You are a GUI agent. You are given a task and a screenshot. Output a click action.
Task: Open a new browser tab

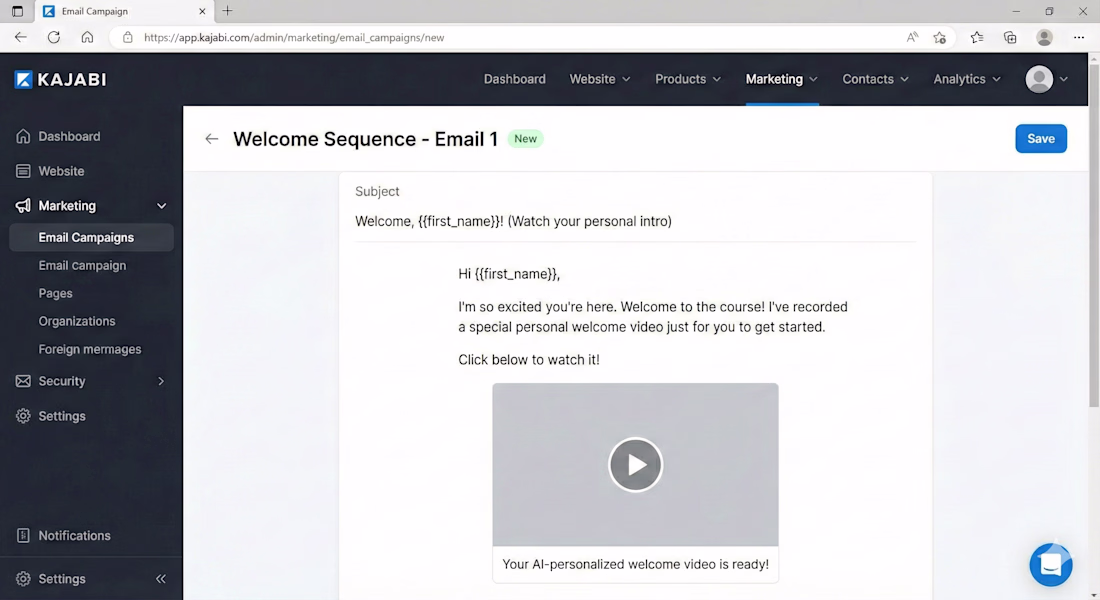click(x=227, y=11)
